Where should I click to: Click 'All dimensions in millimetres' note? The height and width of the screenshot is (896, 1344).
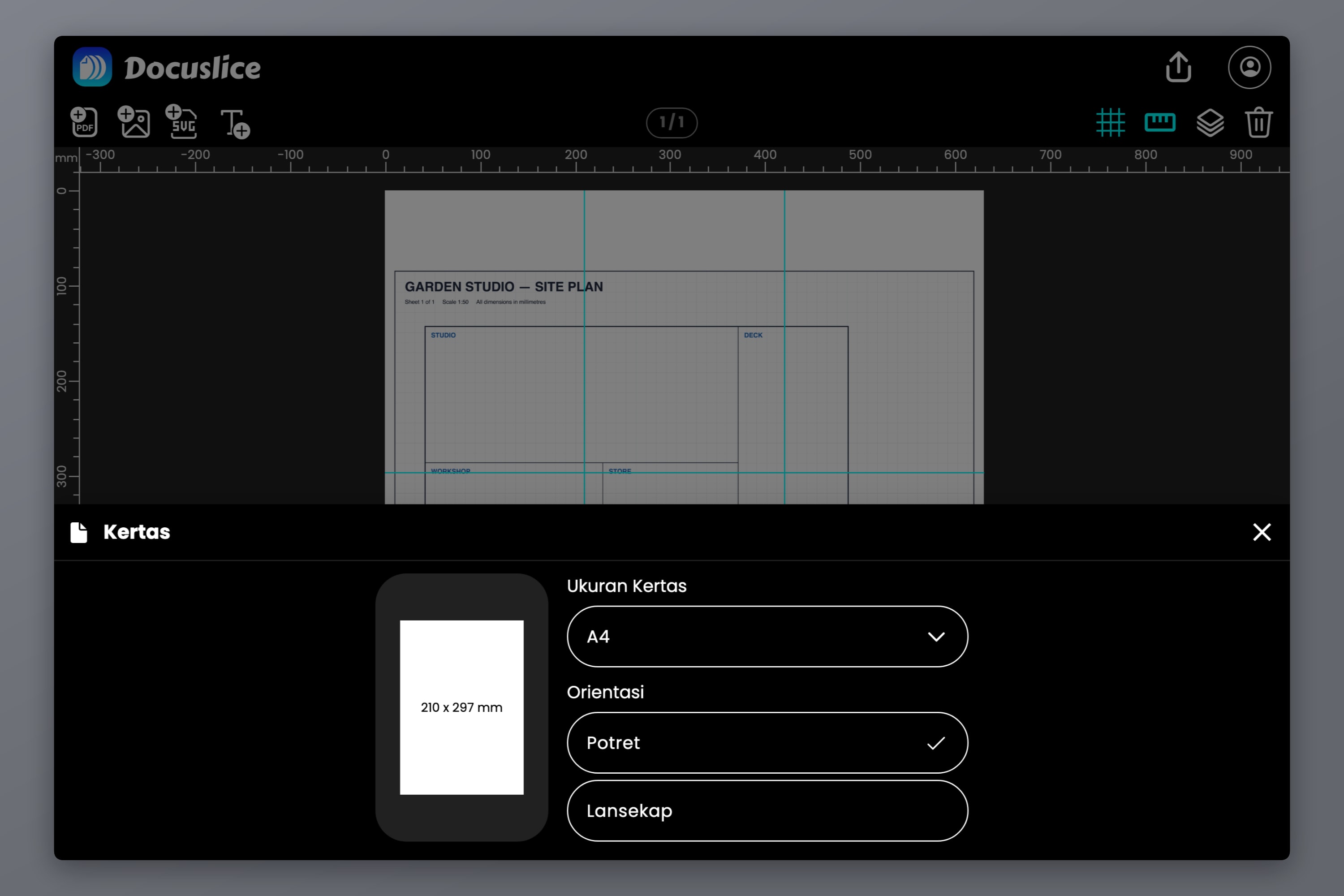pos(511,302)
